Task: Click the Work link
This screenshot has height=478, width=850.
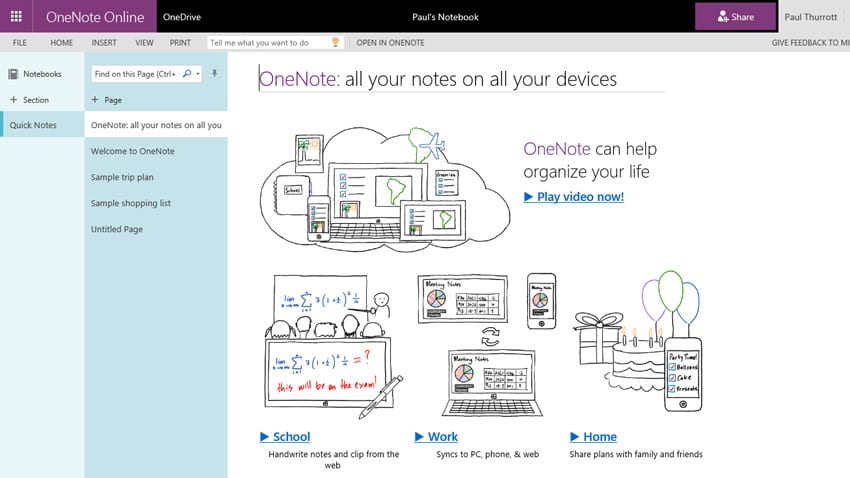Action: pyautogui.click(x=436, y=437)
